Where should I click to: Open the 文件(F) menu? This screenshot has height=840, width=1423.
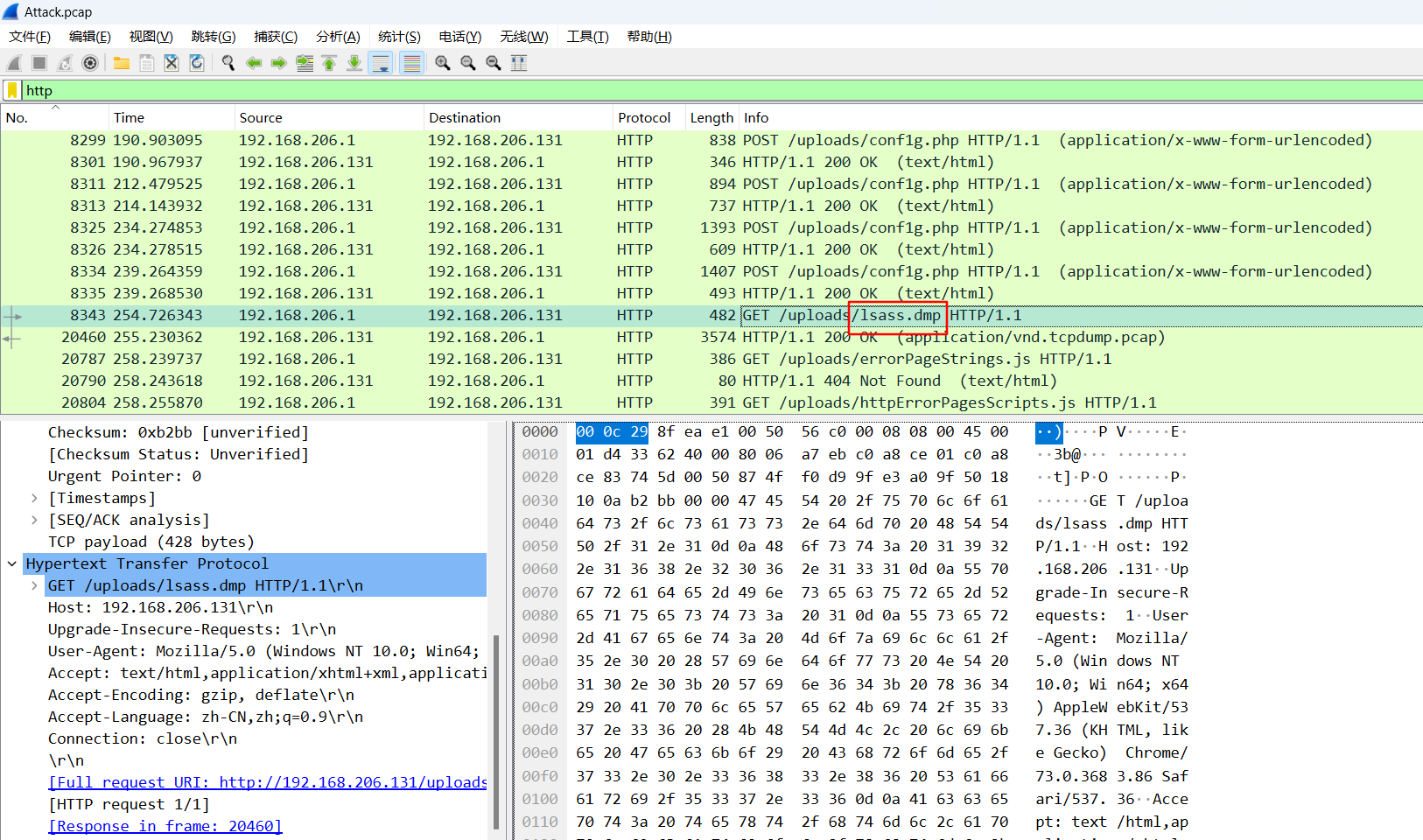pos(30,37)
